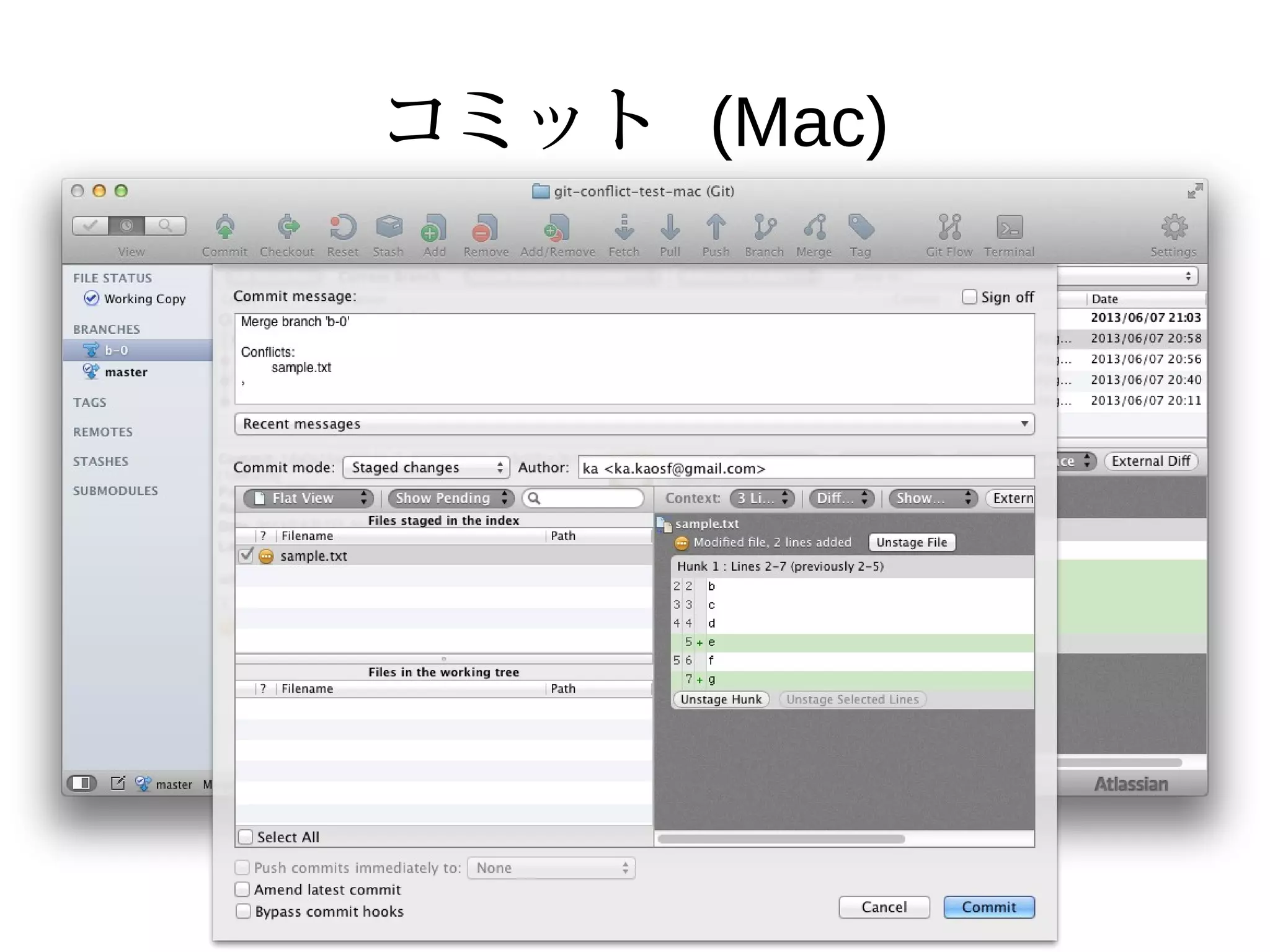Click the Remove toolbar icon

486,228
